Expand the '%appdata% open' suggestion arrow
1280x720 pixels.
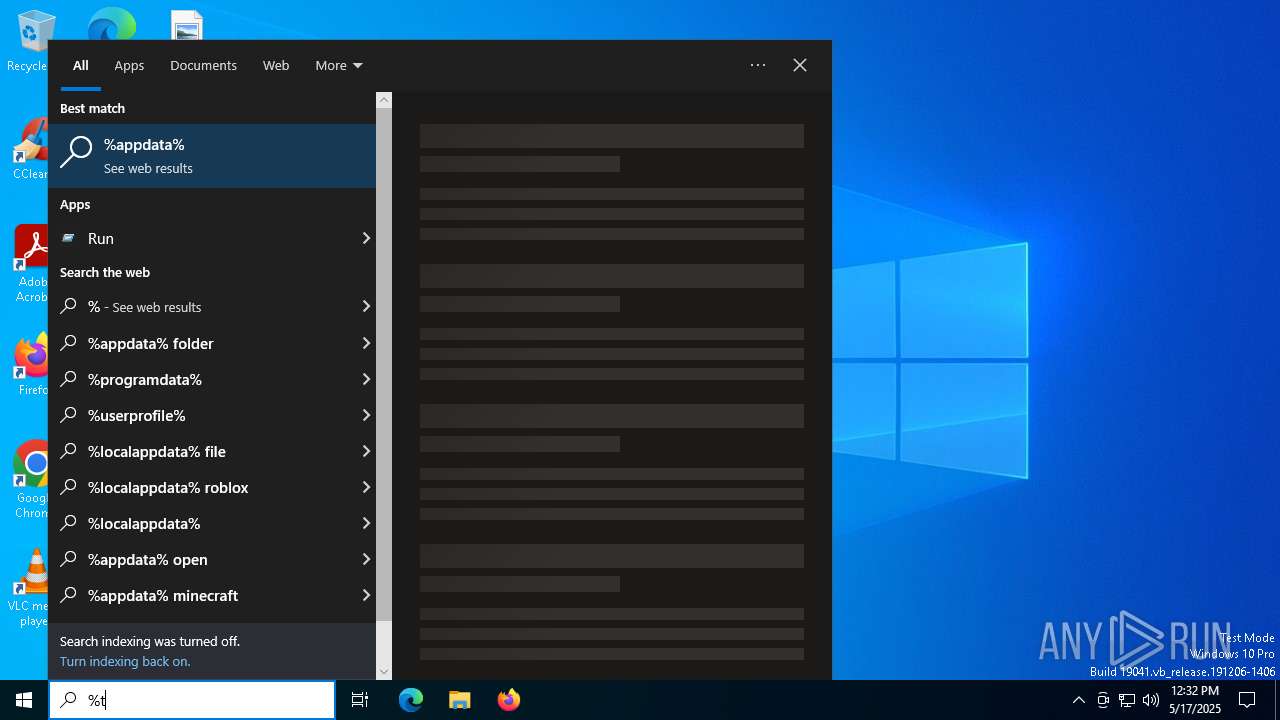tap(366, 559)
